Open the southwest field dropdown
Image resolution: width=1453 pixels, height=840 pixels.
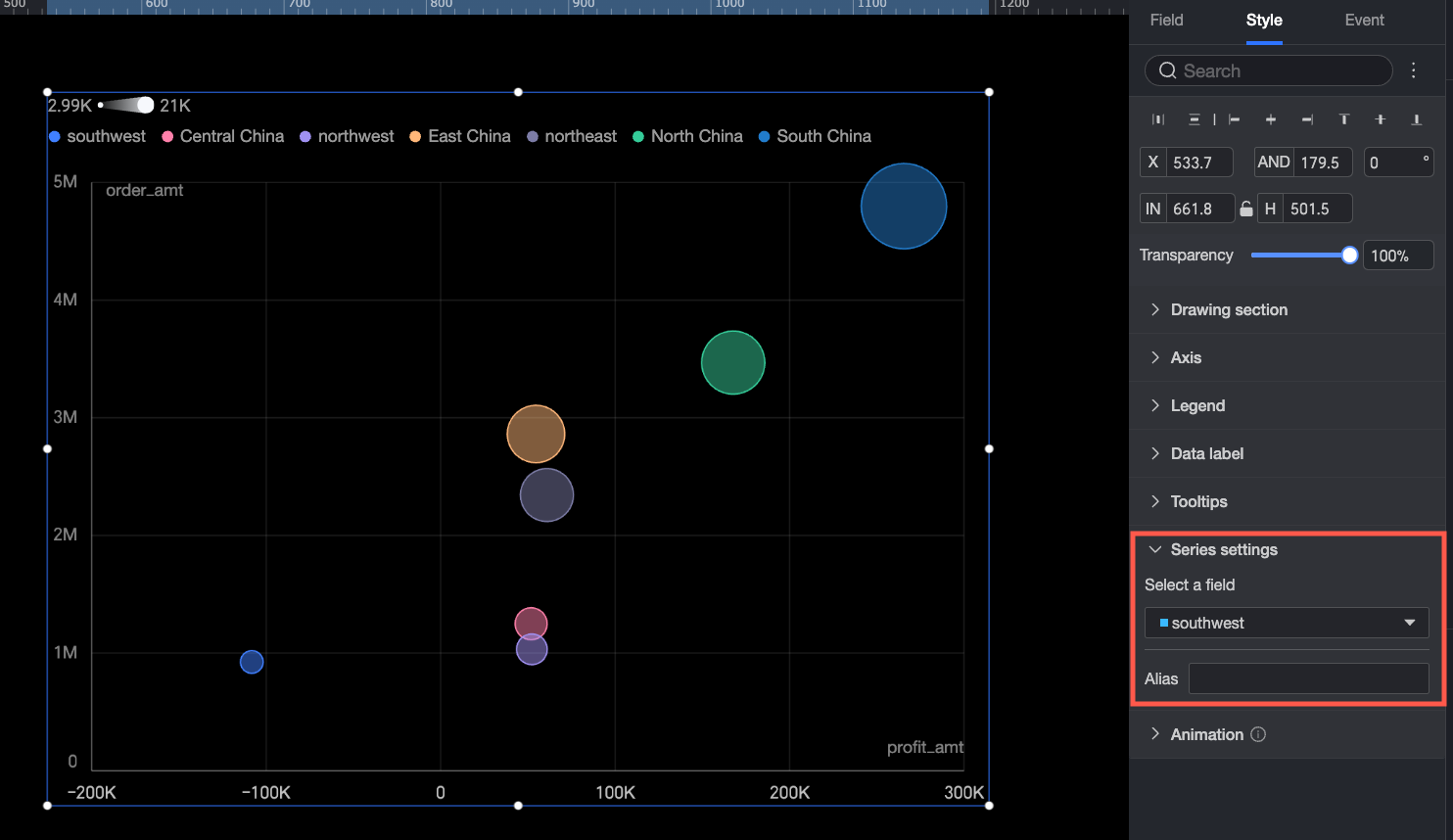[x=1287, y=623]
